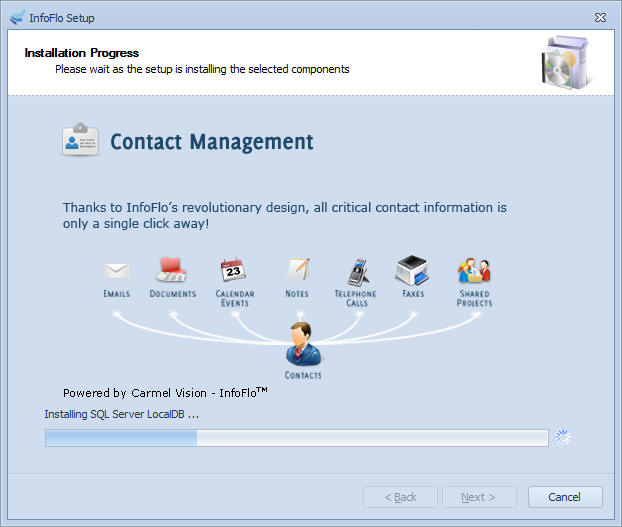Click the Powered by Carmel Vision text

[165, 393]
